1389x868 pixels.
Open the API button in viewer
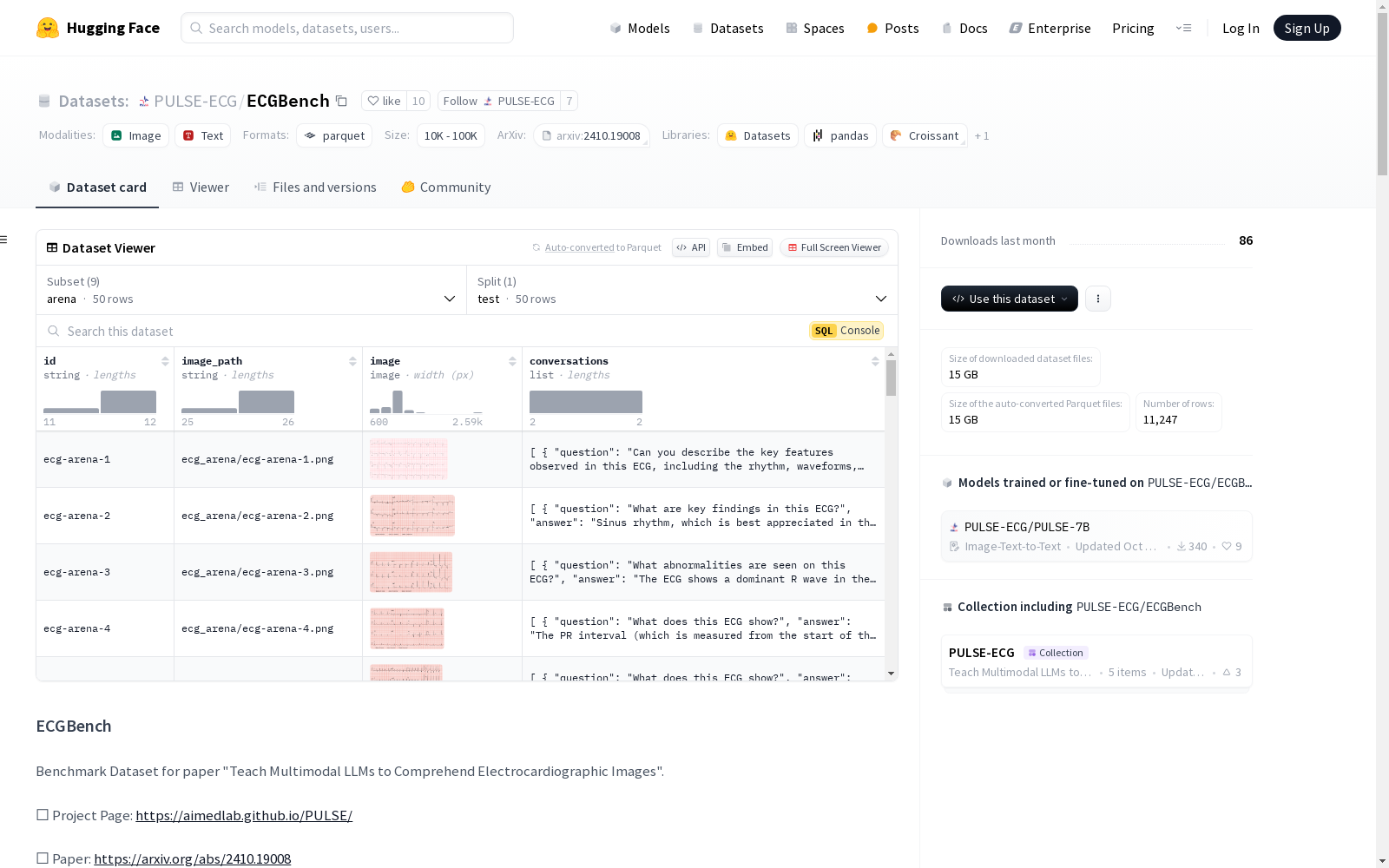pos(691,247)
